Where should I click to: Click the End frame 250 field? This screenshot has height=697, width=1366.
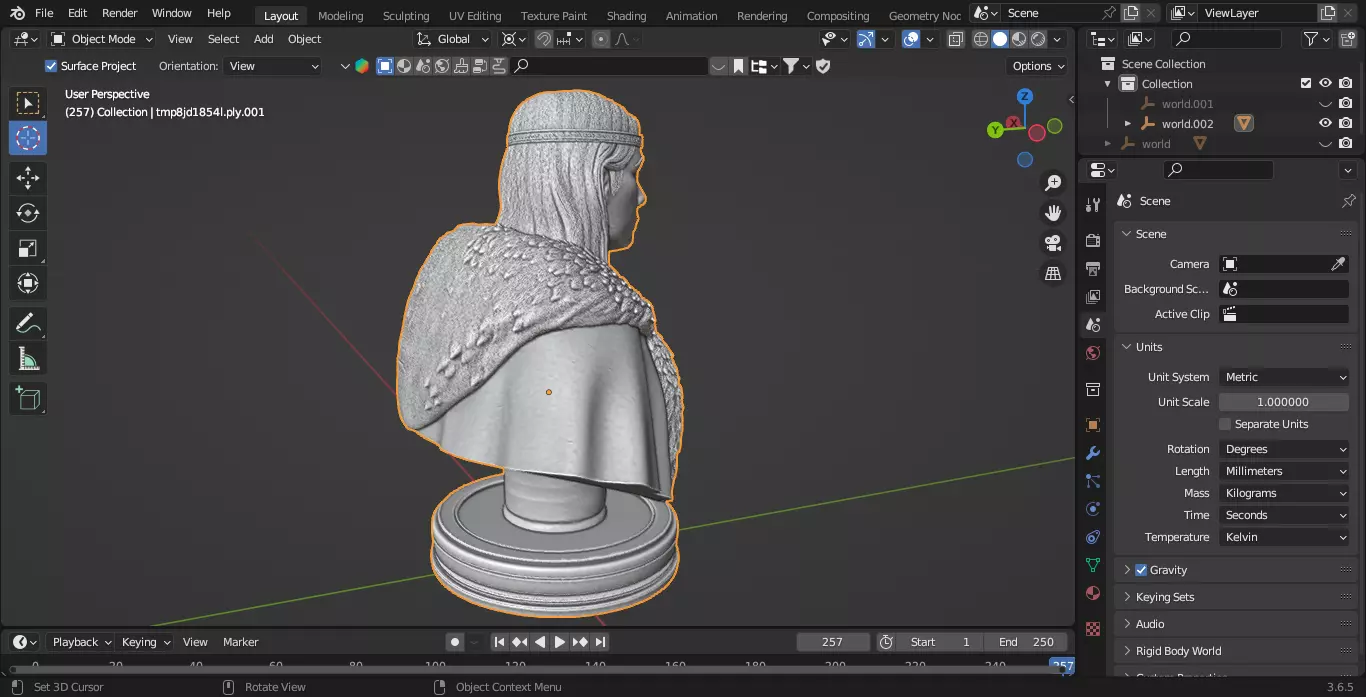click(x=1026, y=642)
